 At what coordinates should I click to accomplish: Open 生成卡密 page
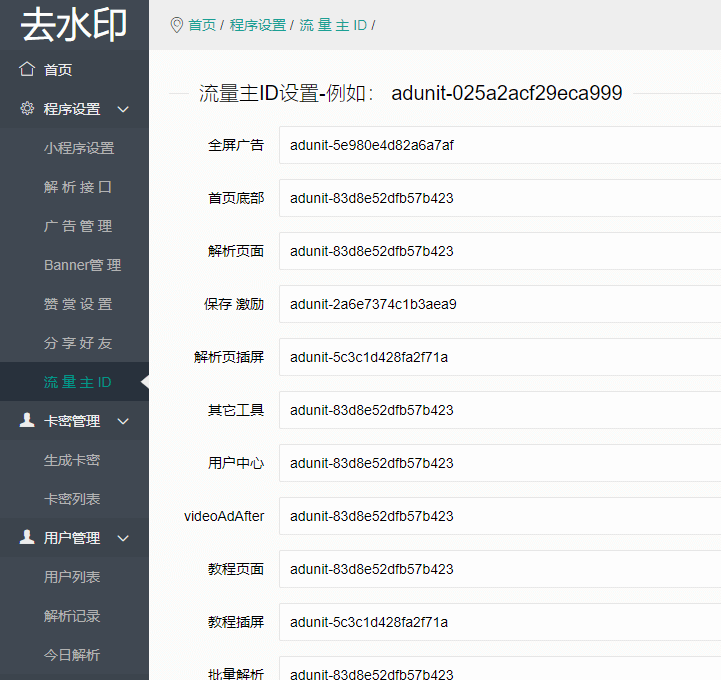[x=72, y=460]
